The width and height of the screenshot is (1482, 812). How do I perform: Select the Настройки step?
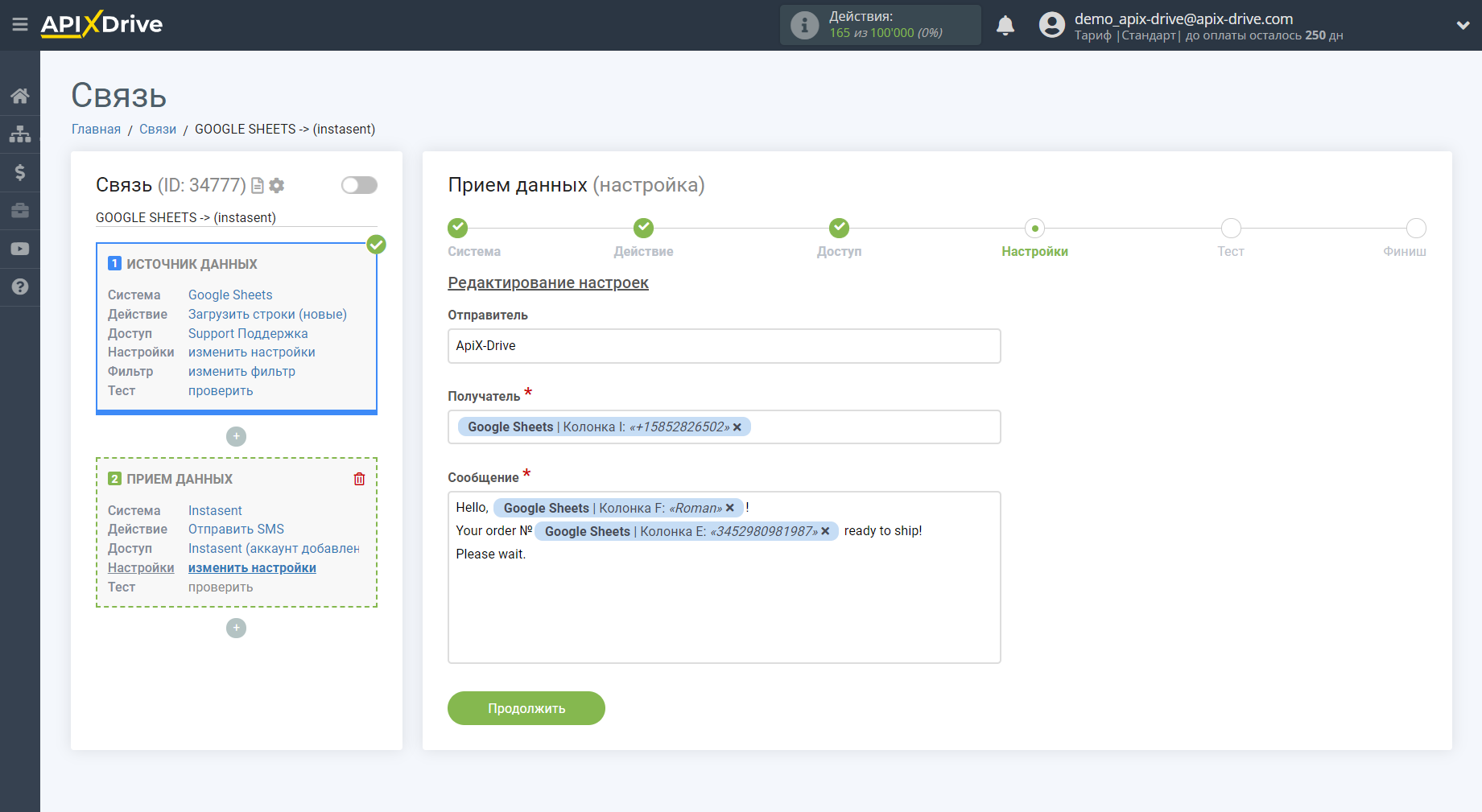(x=1034, y=229)
